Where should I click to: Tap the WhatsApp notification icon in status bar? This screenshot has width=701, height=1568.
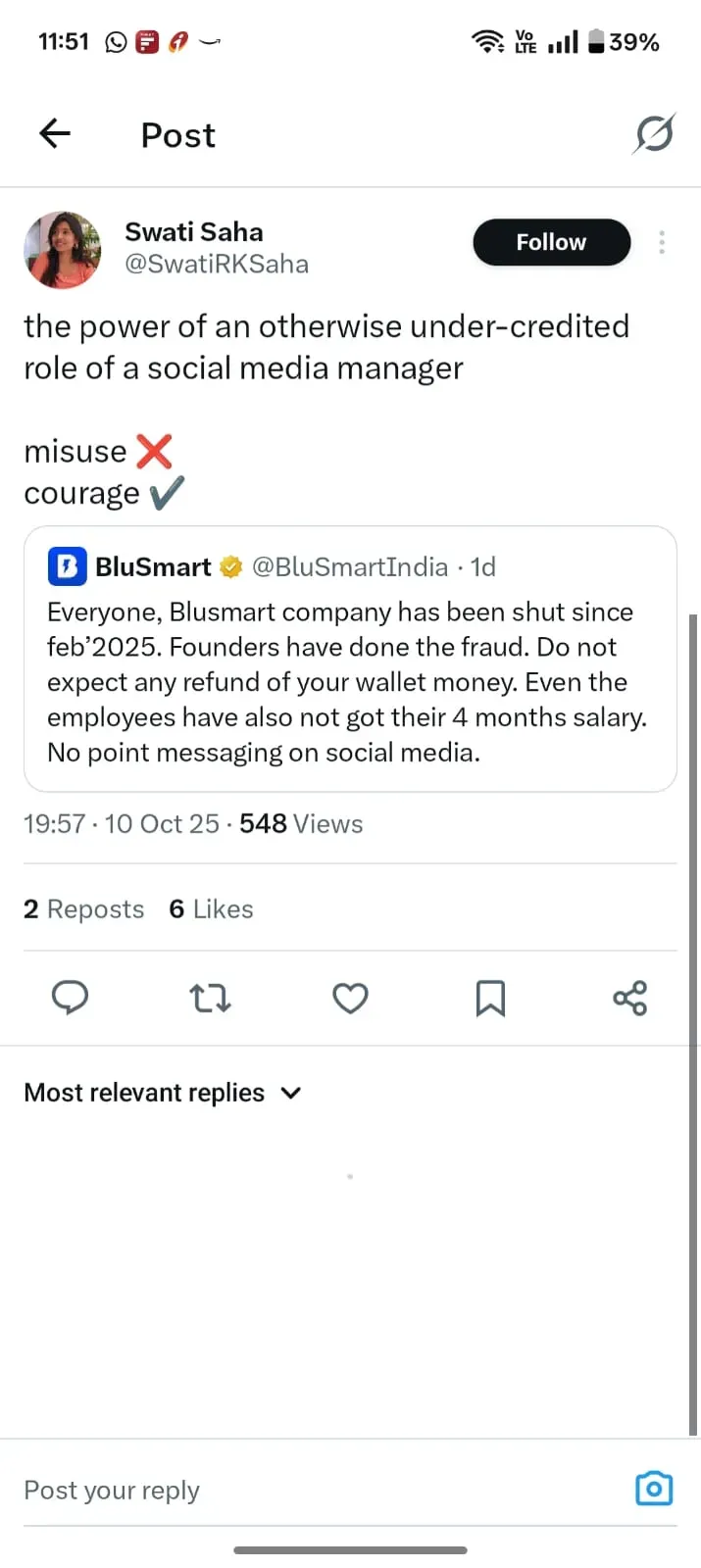pos(116,42)
